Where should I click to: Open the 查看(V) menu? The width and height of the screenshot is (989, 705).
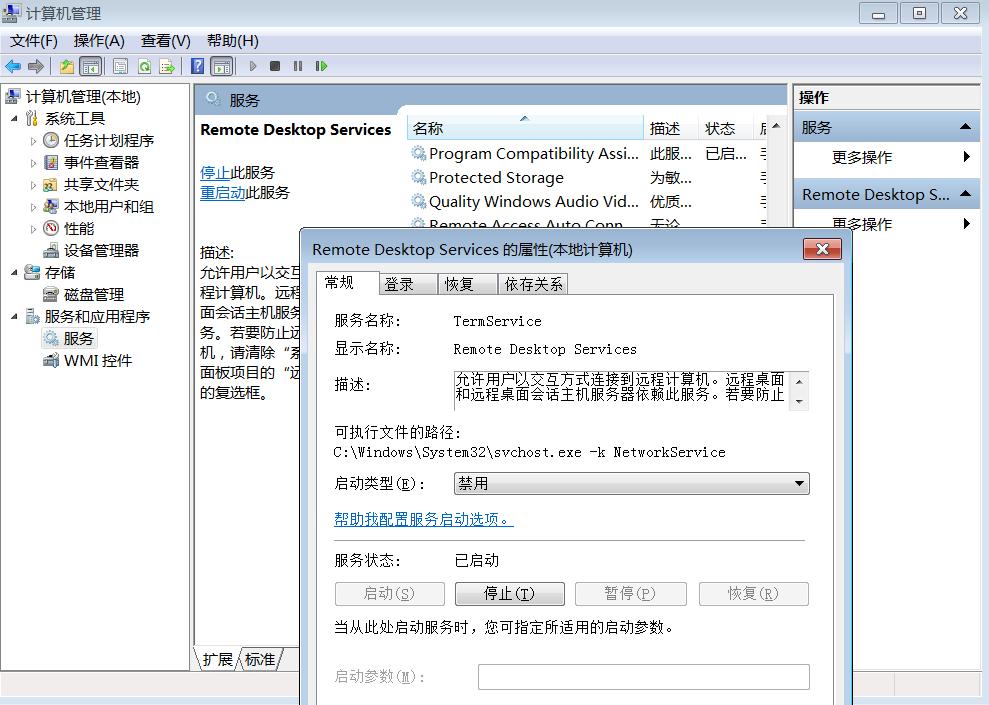[164, 41]
